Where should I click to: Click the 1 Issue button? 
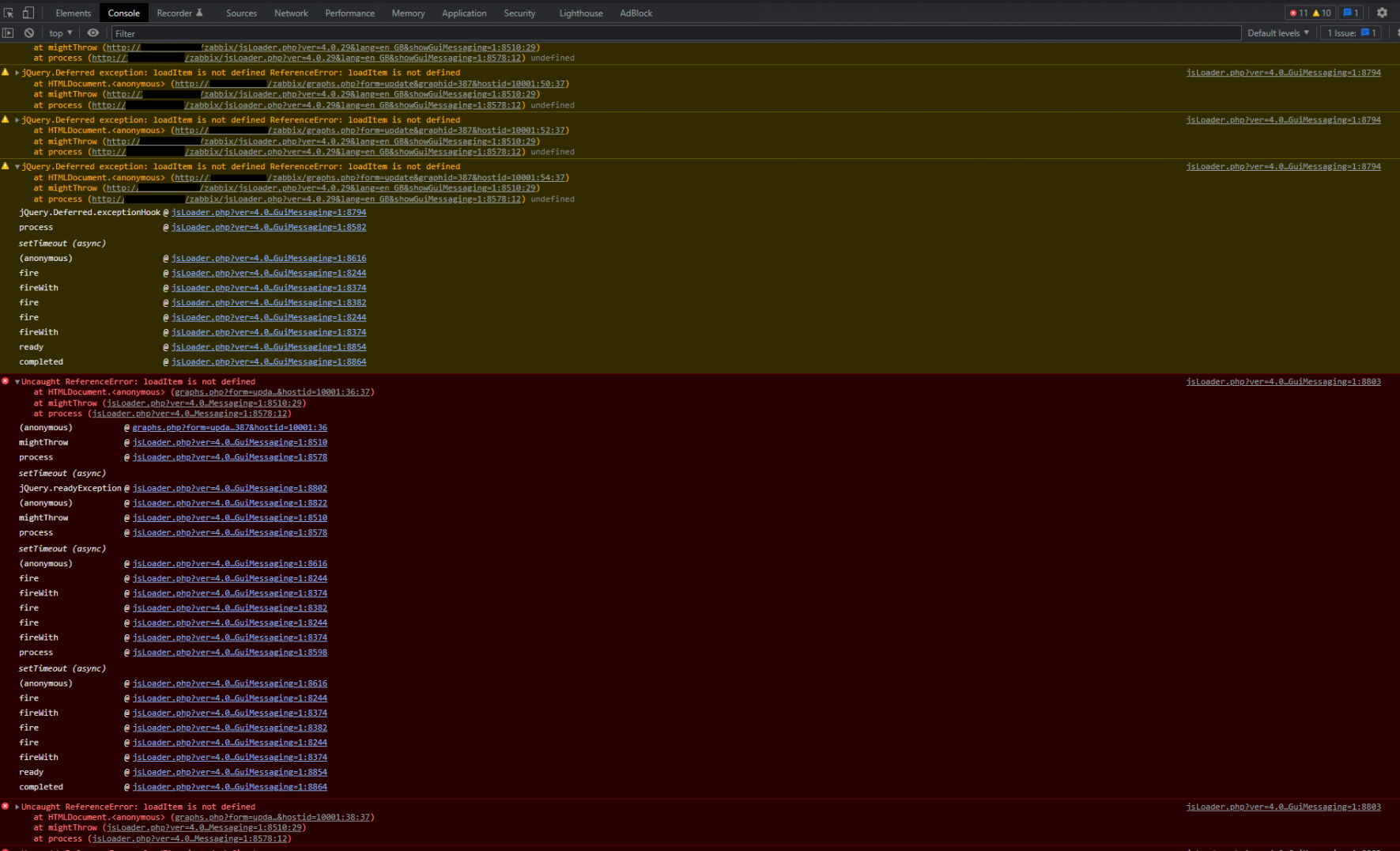[x=1351, y=32]
